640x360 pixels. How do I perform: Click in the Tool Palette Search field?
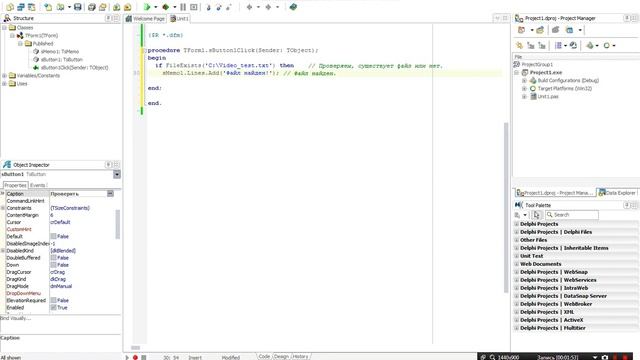click(572, 215)
